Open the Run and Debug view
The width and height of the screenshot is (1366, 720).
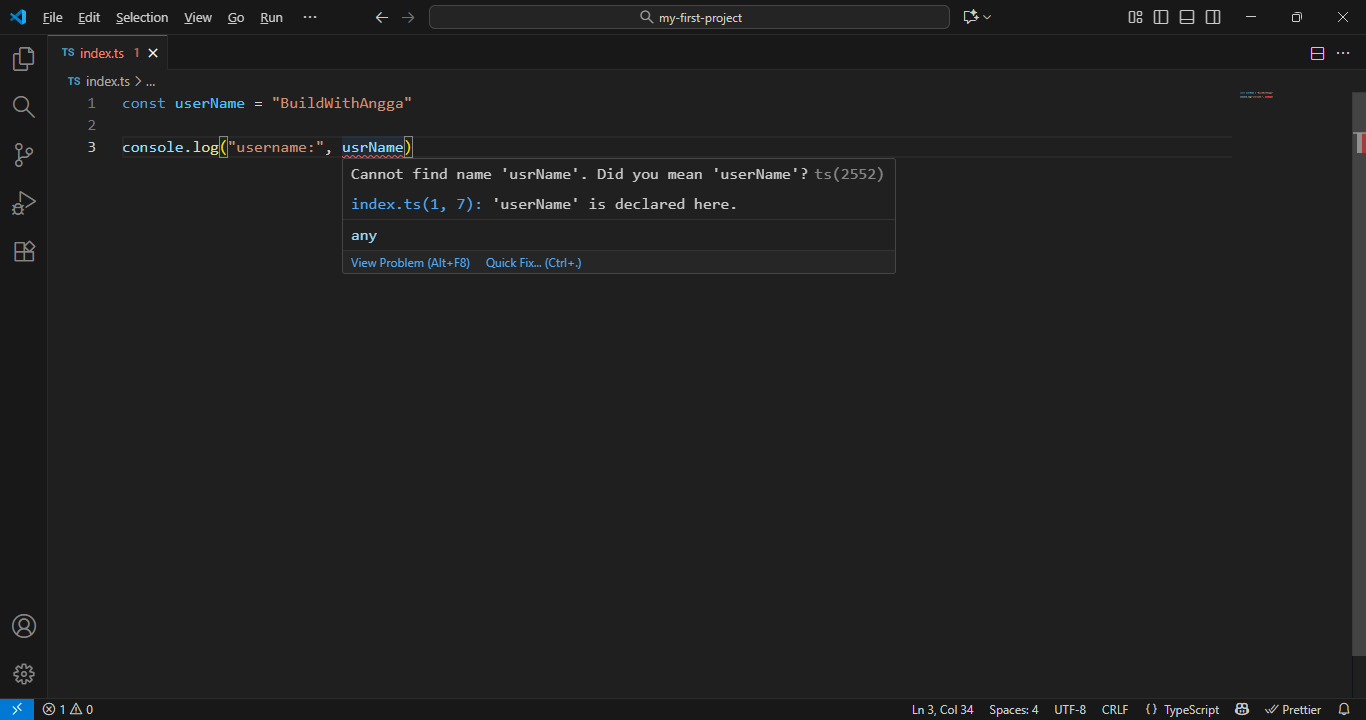pyautogui.click(x=23, y=203)
